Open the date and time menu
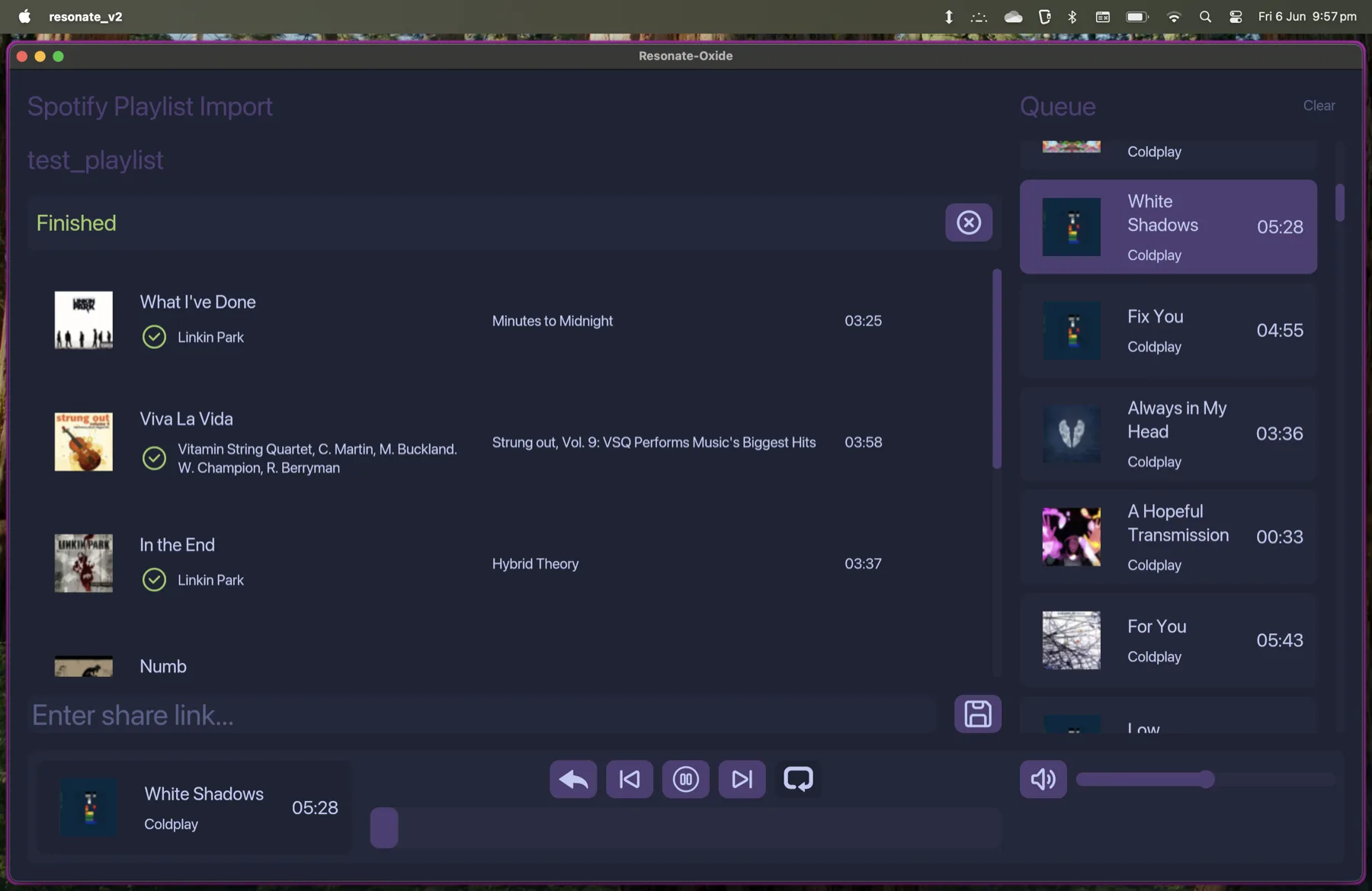1372x891 pixels. click(1307, 17)
